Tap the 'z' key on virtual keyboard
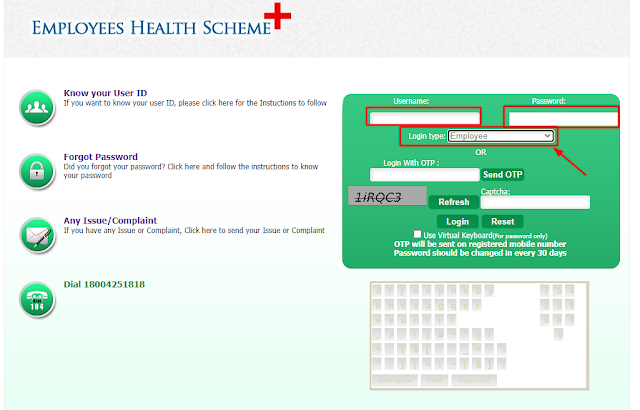 (464, 305)
